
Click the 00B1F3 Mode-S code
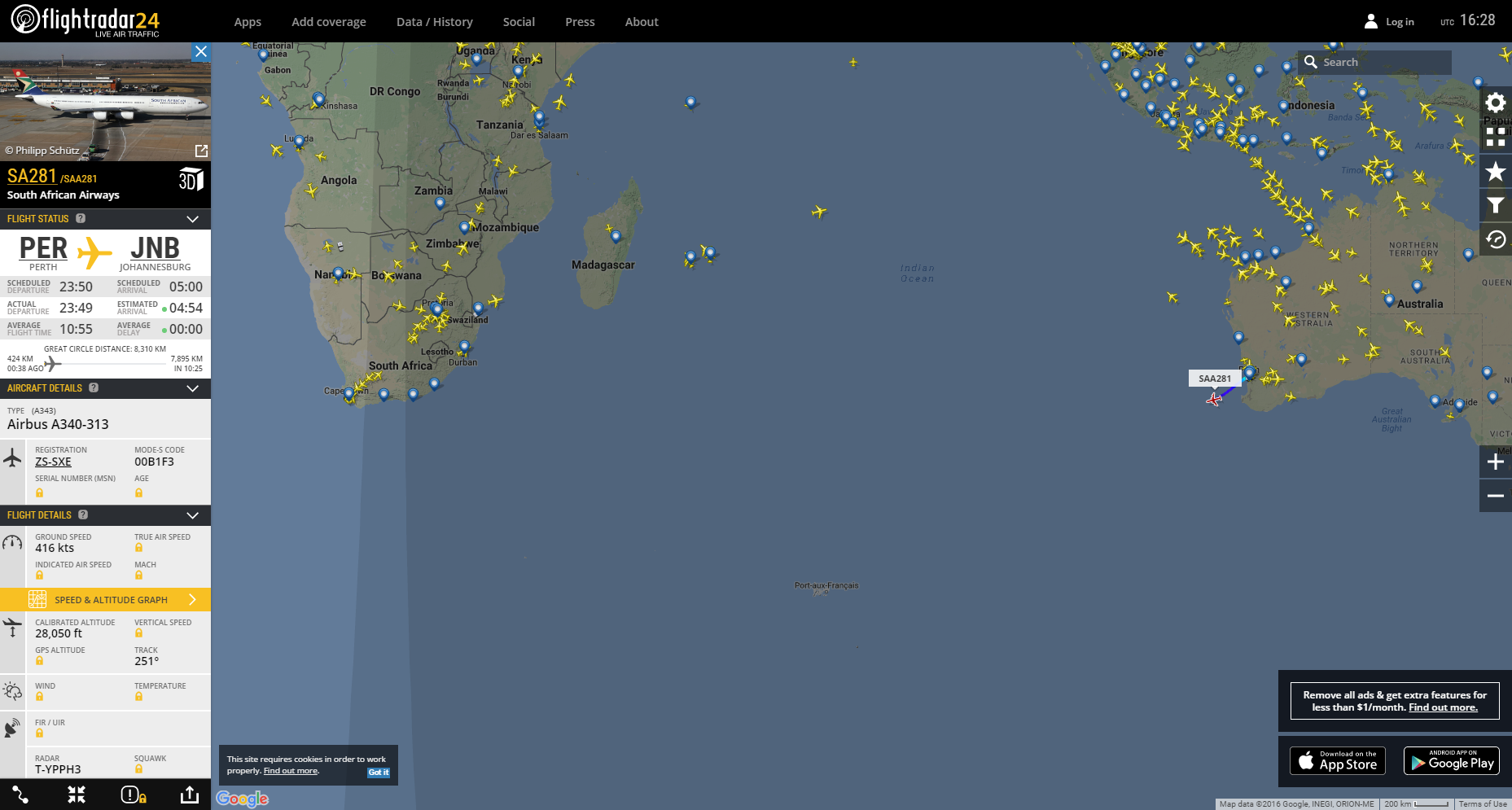154,462
